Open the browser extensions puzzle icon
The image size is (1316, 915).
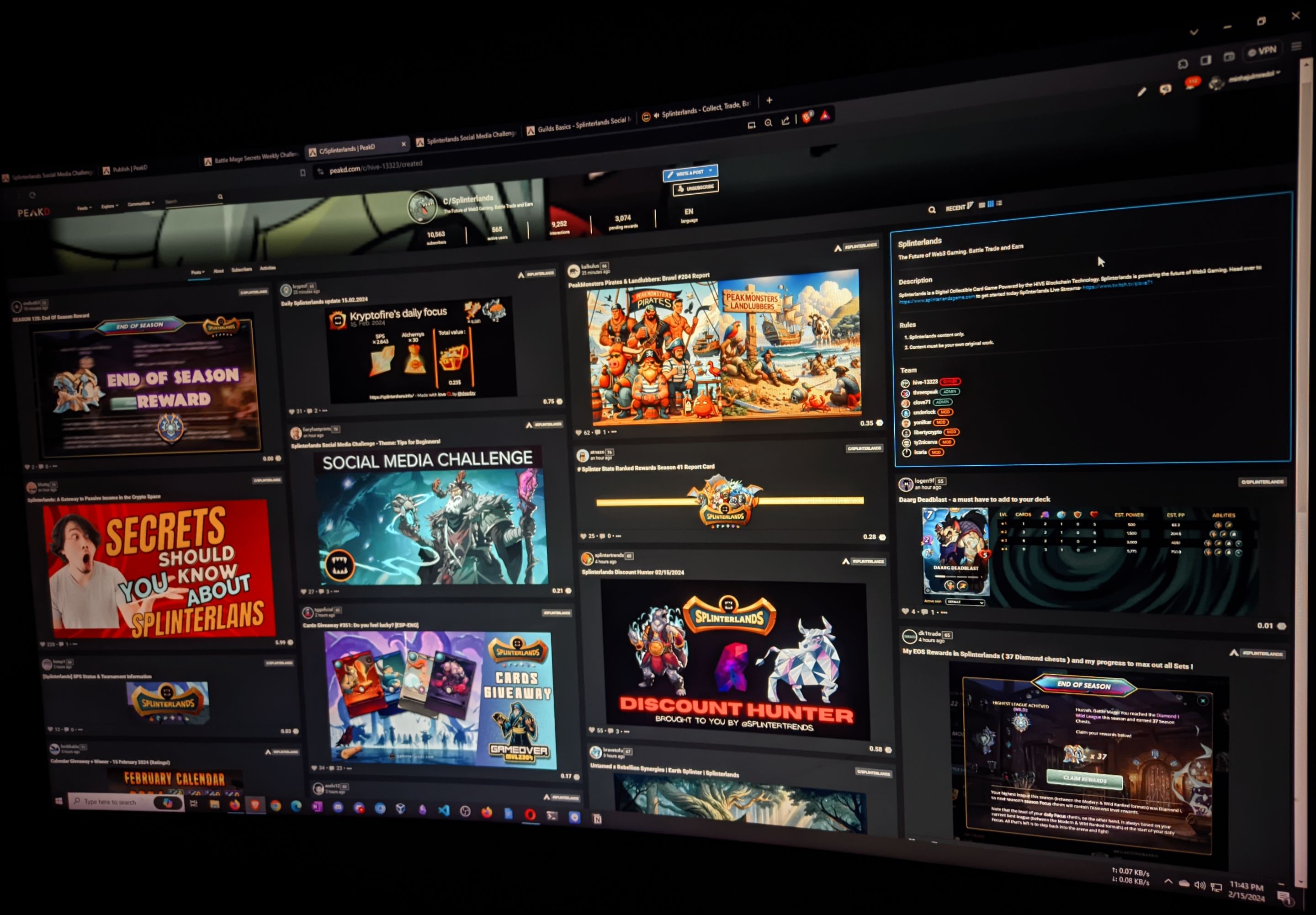point(1183,64)
